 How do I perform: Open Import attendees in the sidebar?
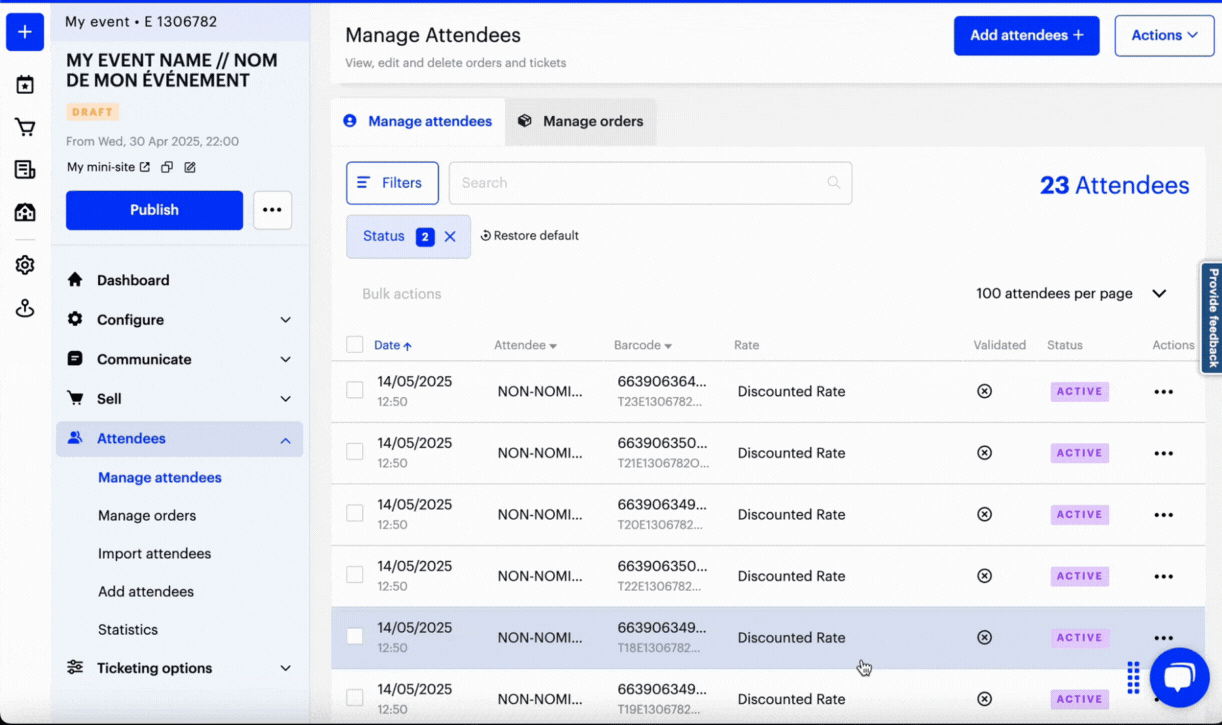click(155, 554)
